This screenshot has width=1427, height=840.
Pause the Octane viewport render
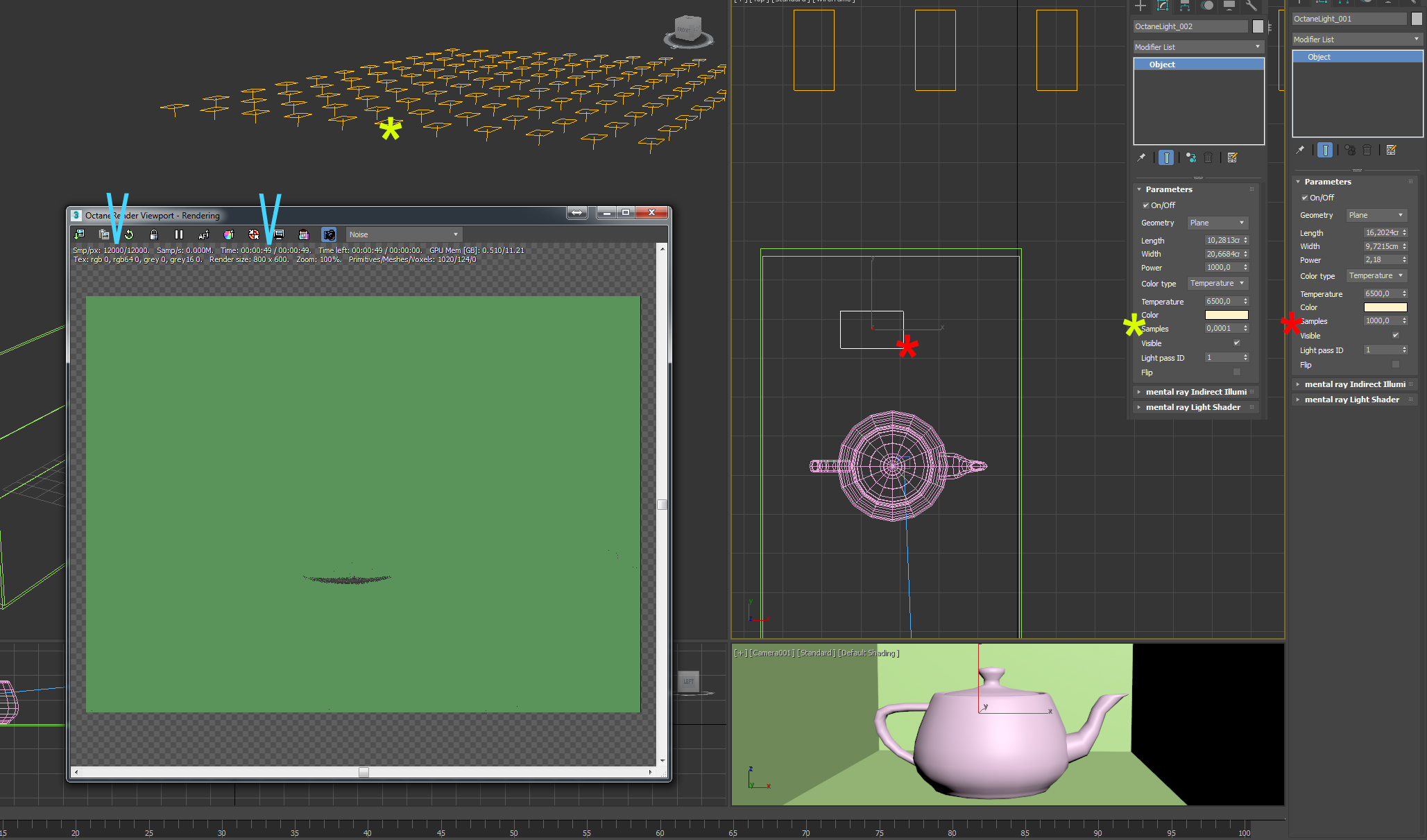point(179,234)
